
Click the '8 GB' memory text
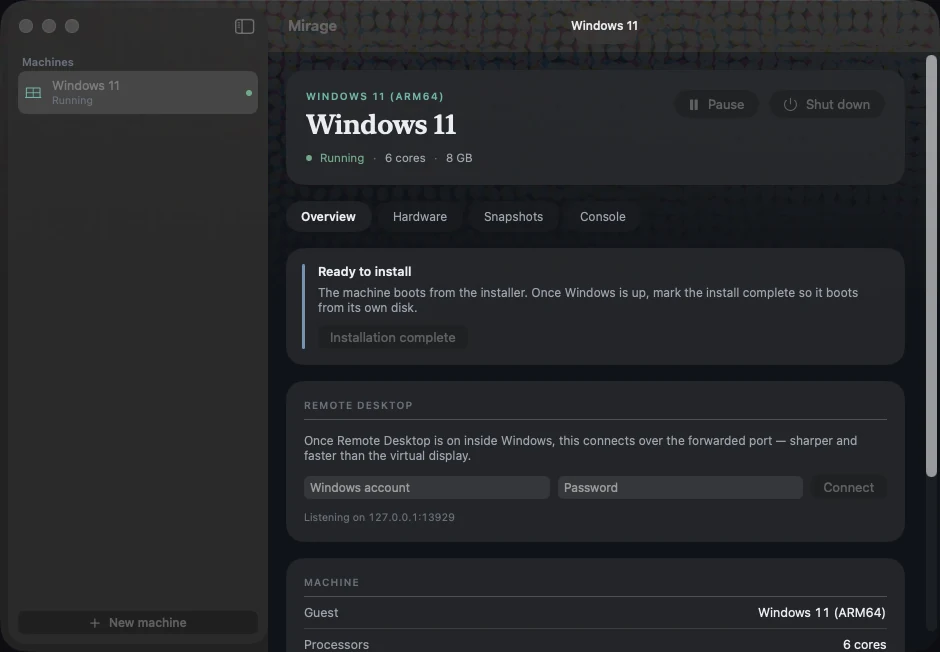tap(459, 158)
